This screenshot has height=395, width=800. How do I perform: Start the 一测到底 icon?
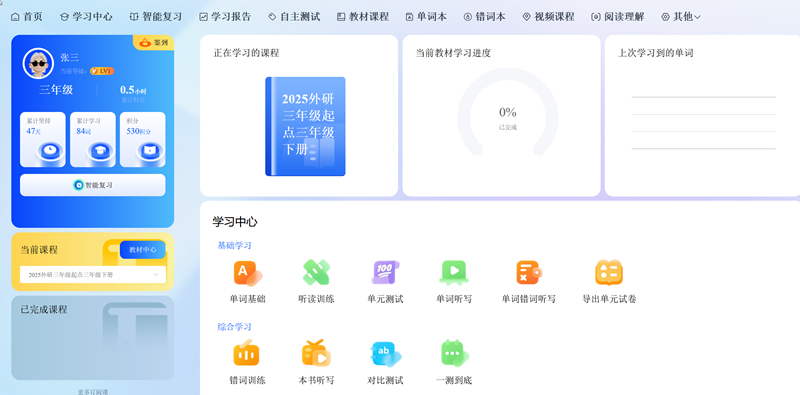click(454, 353)
